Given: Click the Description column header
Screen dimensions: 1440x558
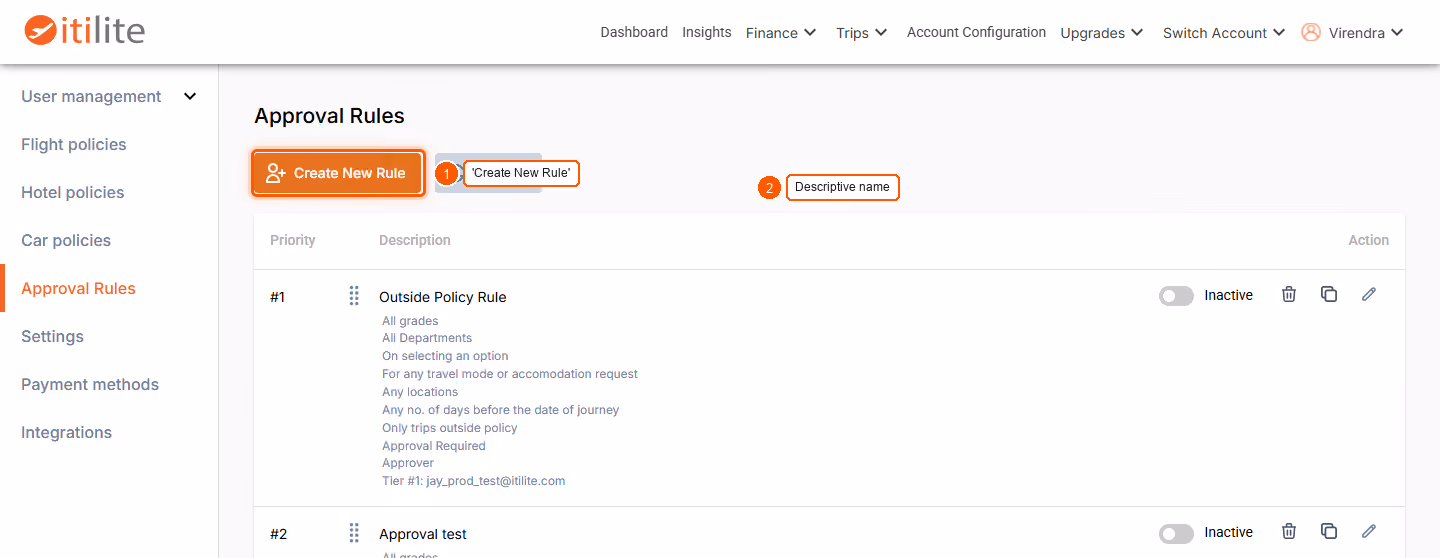Looking at the screenshot, I should point(415,240).
